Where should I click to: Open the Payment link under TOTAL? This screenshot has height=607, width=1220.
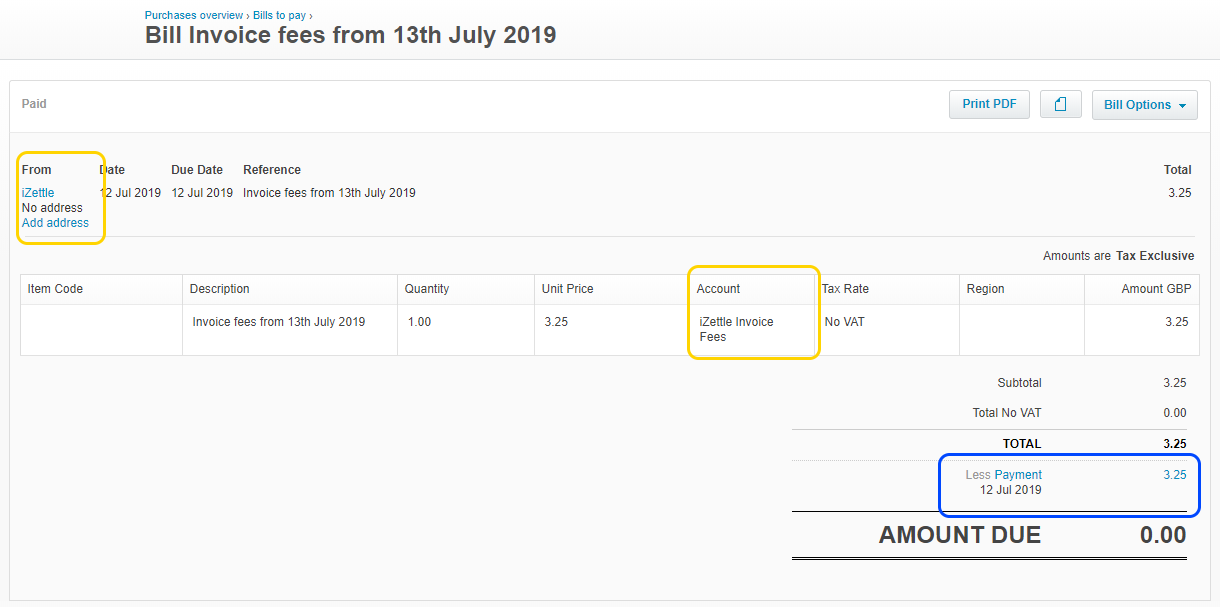click(1018, 475)
